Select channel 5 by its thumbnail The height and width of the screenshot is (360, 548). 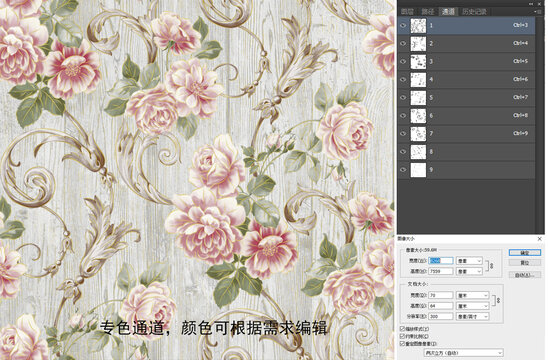pyautogui.click(x=418, y=98)
